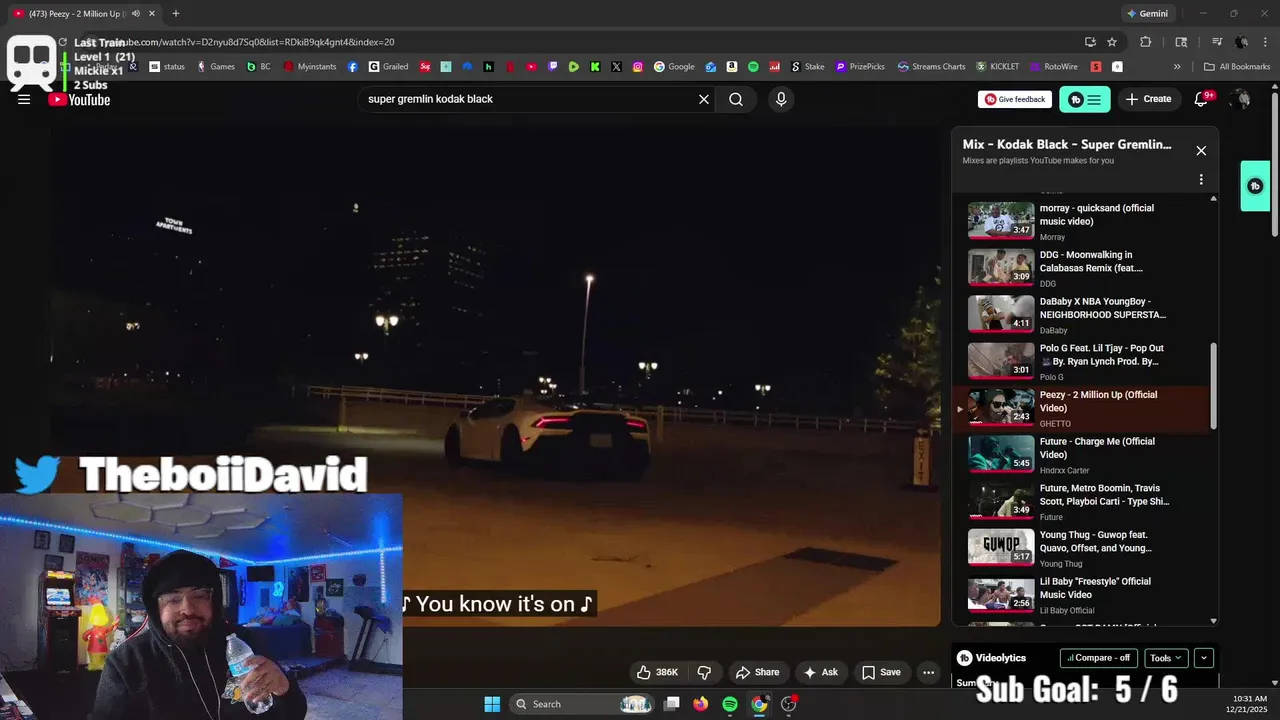Start voice search with the microphone

[781, 99]
